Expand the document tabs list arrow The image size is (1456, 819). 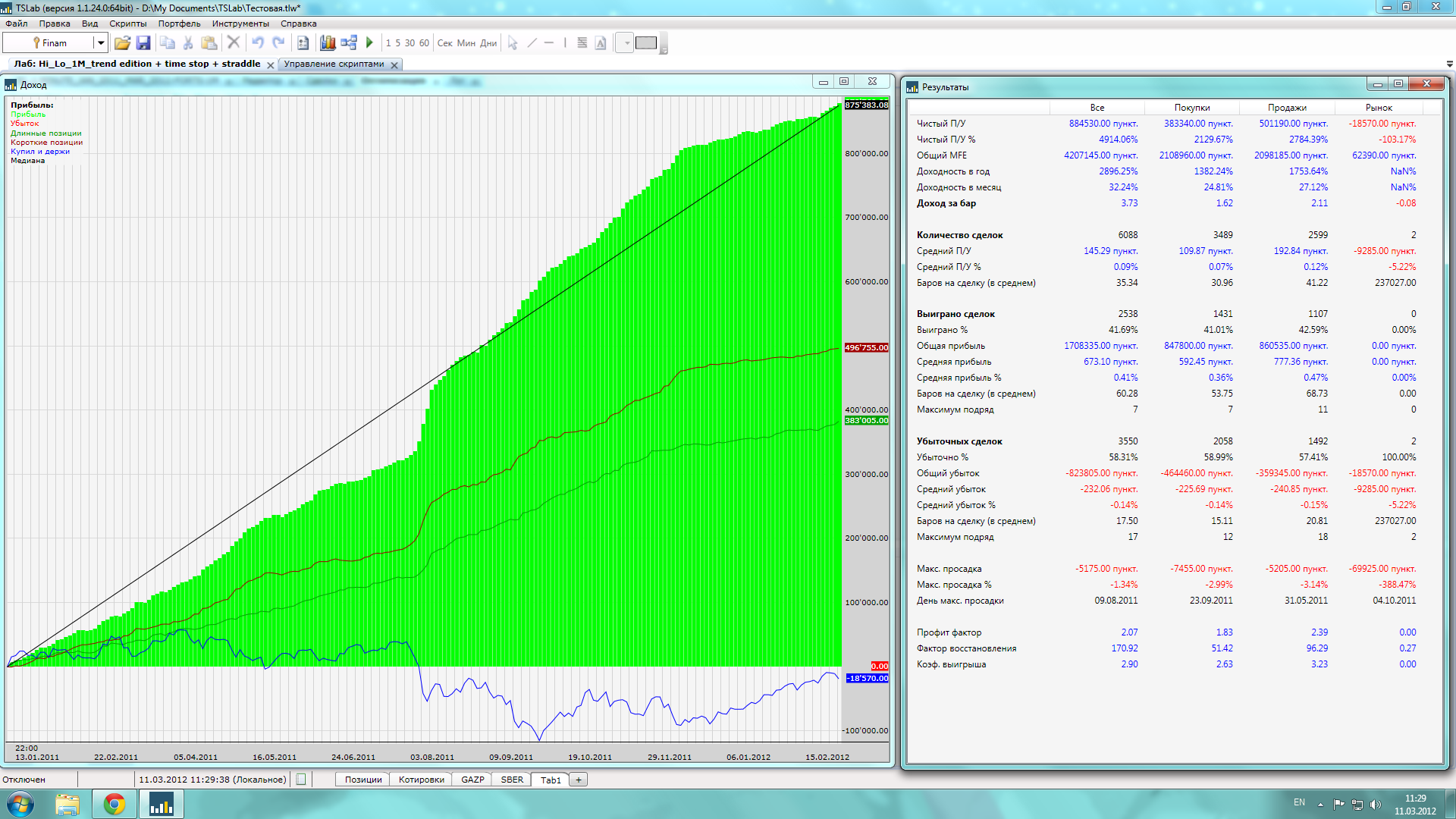(x=1449, y=64)
